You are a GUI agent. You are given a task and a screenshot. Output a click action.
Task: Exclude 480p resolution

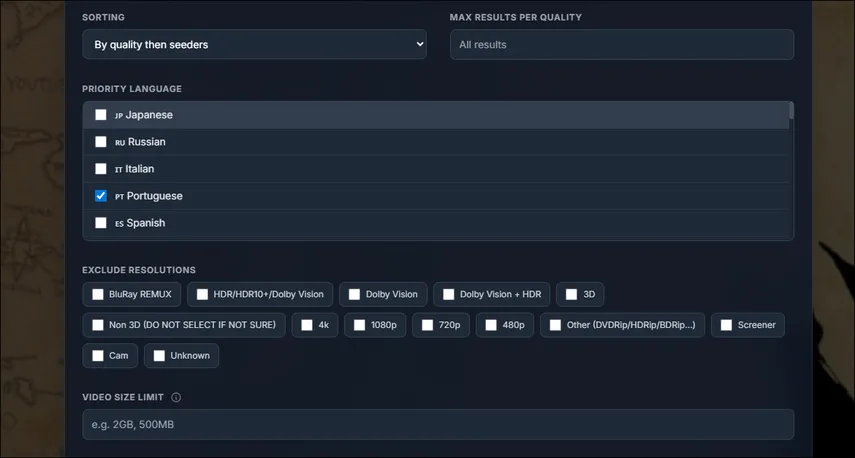pyautogui.click(x=491, y=325)
